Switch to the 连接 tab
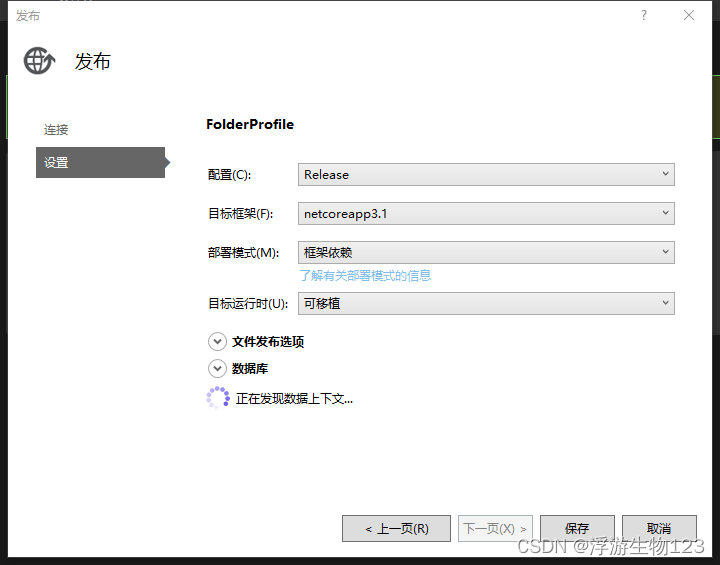This screenshot has width=720, height=565. click(x=56, y=130)
